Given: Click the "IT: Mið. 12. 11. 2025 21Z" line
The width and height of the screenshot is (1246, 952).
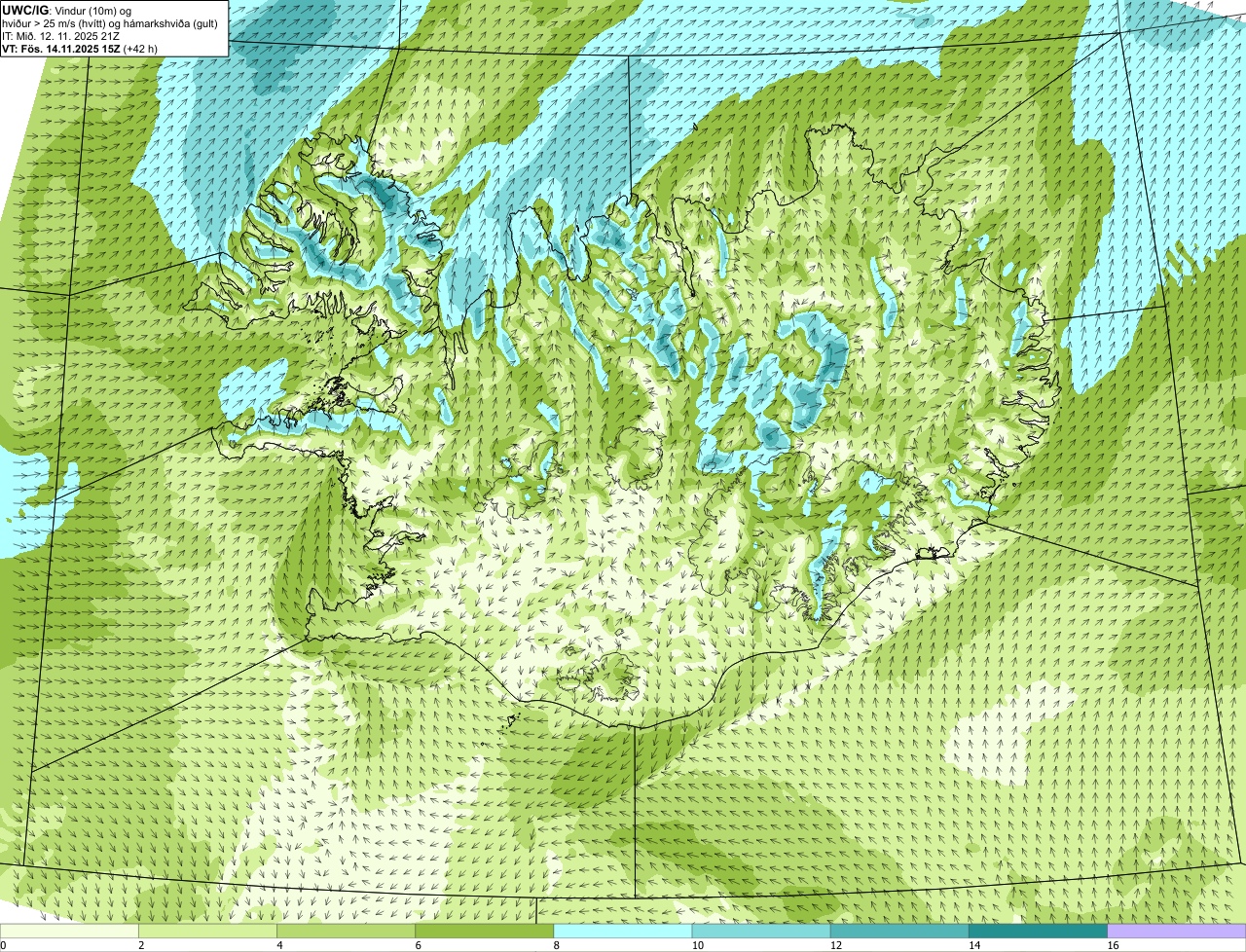Looking at the screenshot, I should click(60, 35).
